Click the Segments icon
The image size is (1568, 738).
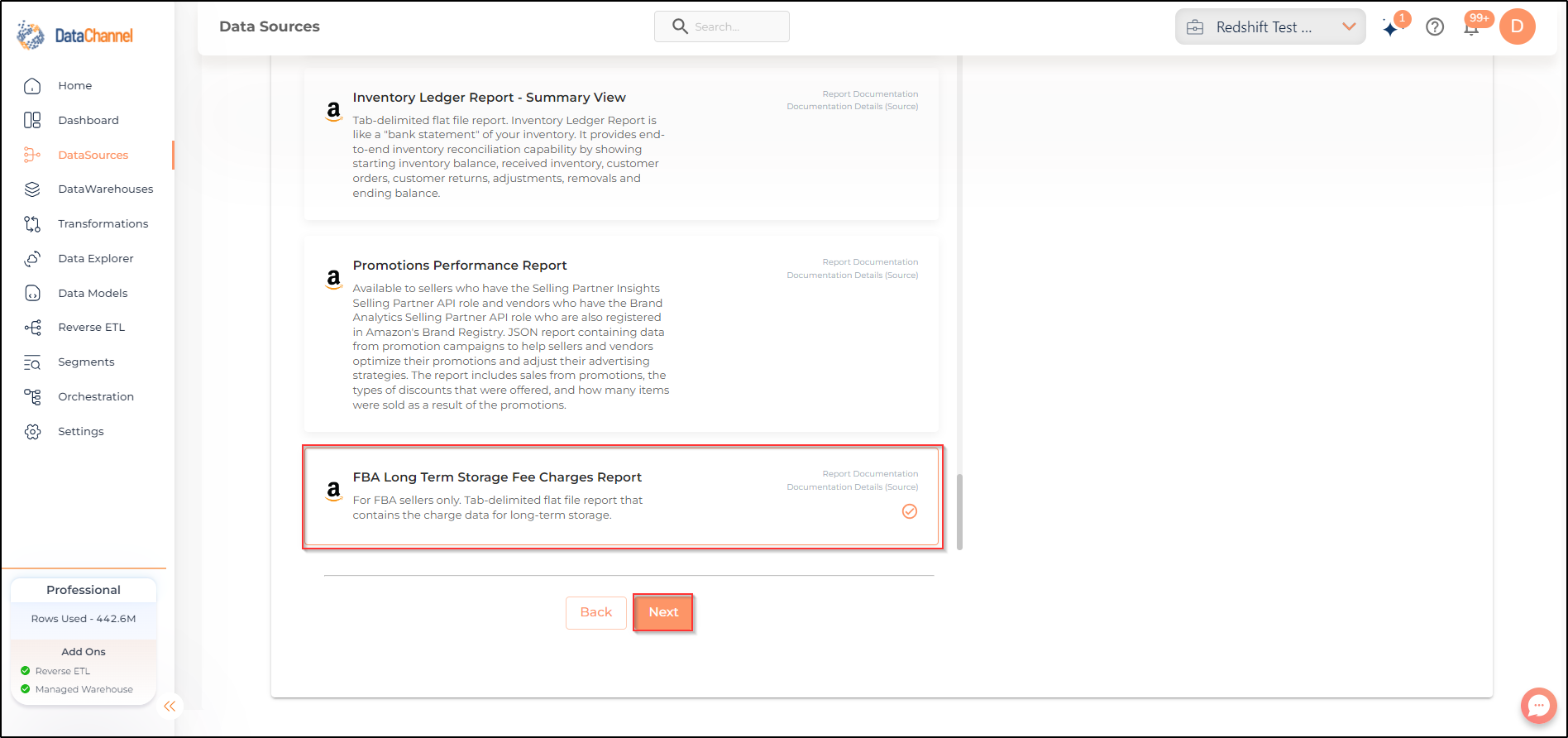[x=32, y=362]
